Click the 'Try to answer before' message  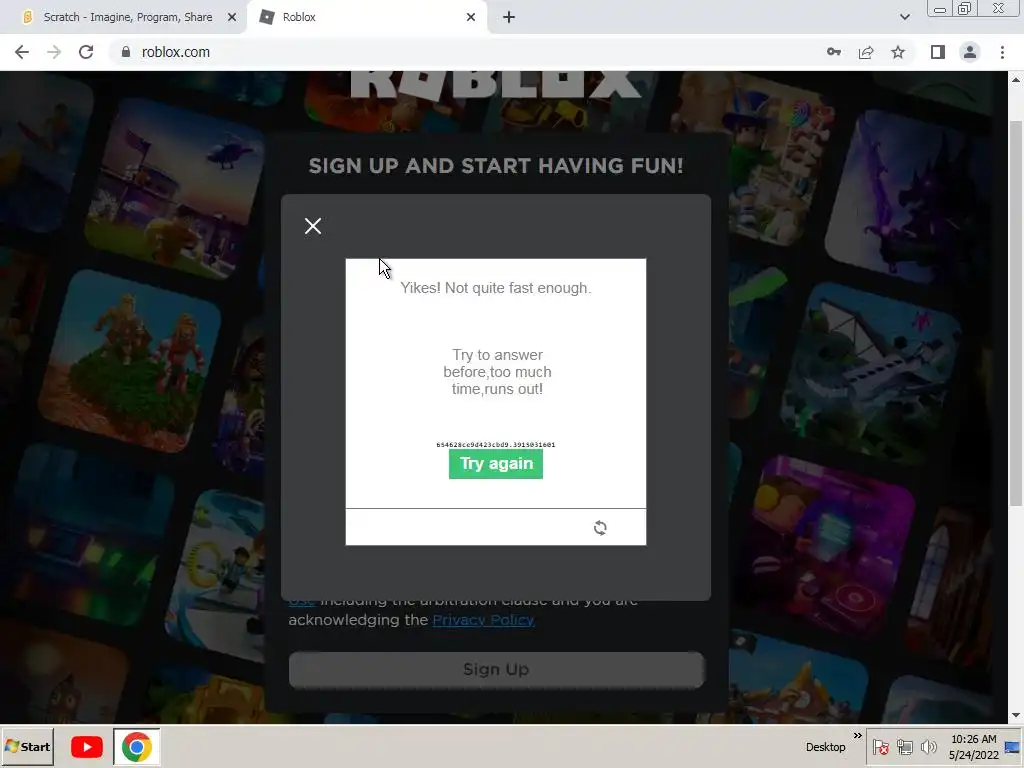(497, 372)
